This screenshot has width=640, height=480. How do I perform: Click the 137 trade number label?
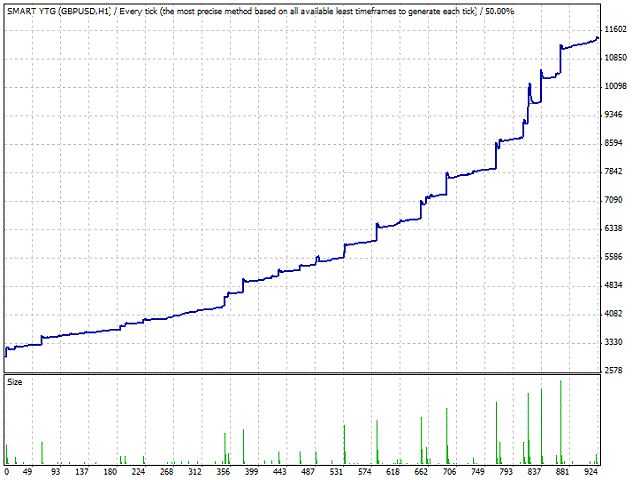pyautogui.click(x=82, y=472)
